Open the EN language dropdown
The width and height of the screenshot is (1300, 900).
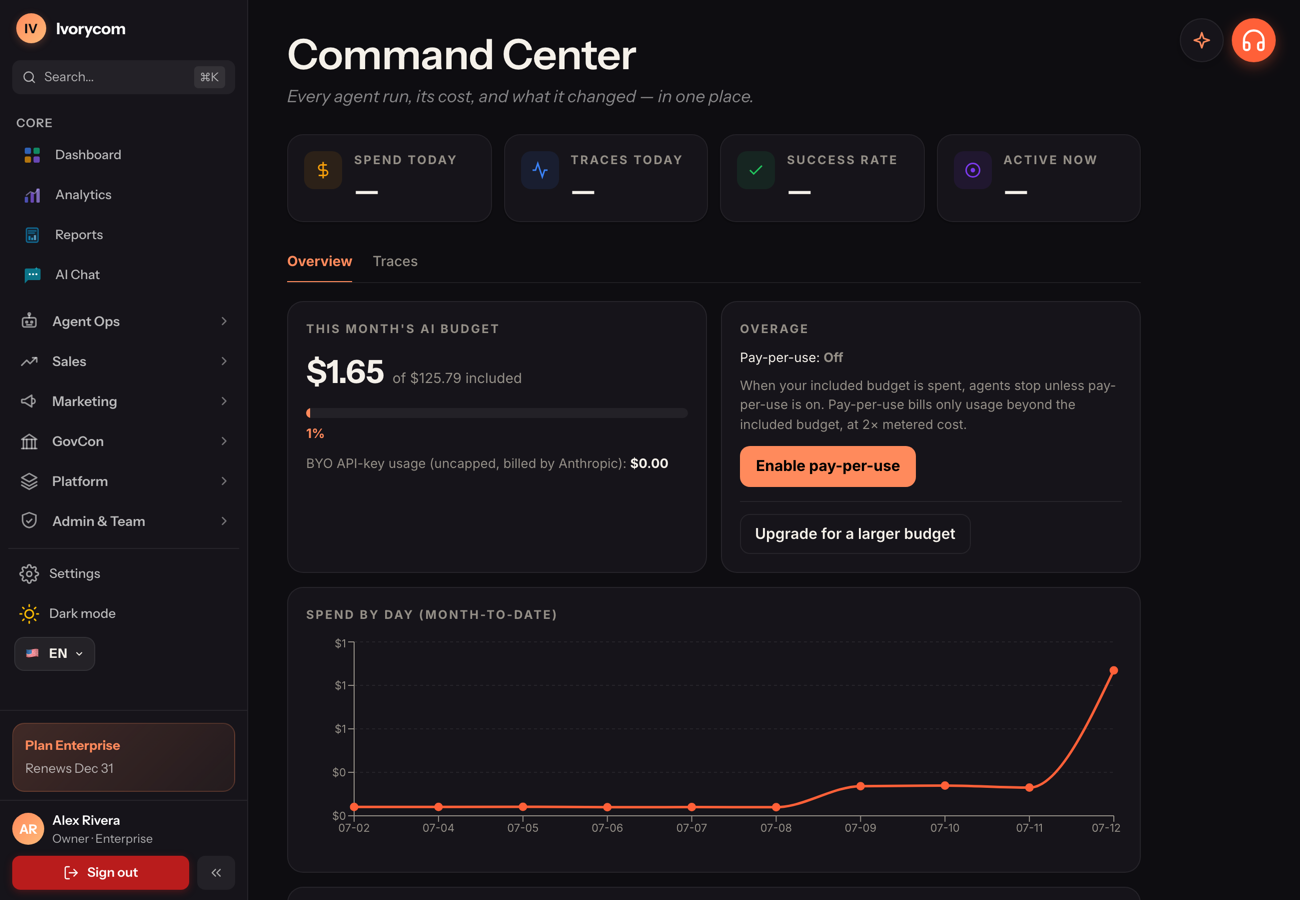coord(55,653)
